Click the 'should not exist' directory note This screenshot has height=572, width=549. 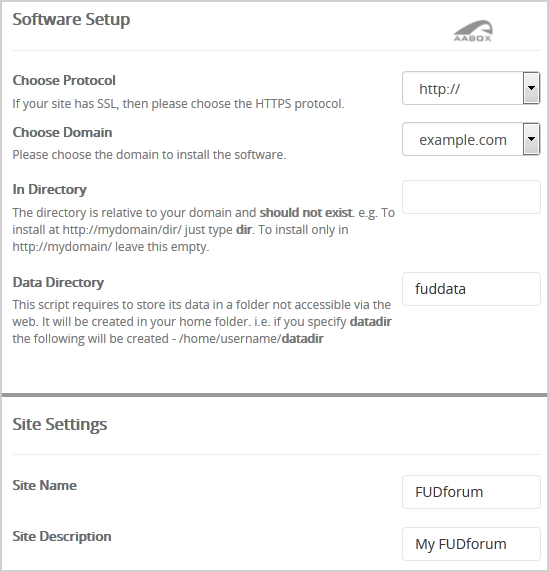(x=306, y=213)
